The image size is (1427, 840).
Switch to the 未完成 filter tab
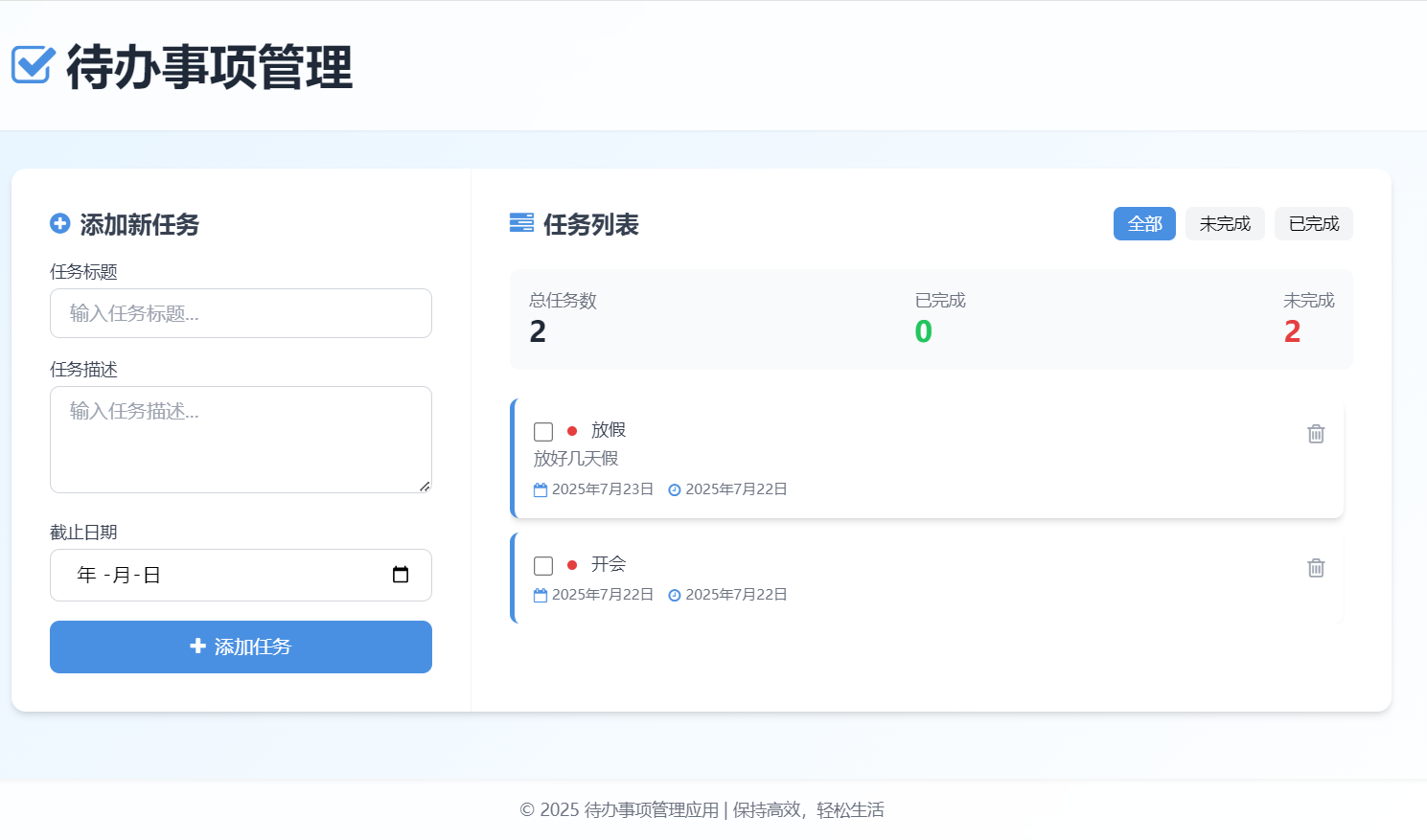(1225, 223)
